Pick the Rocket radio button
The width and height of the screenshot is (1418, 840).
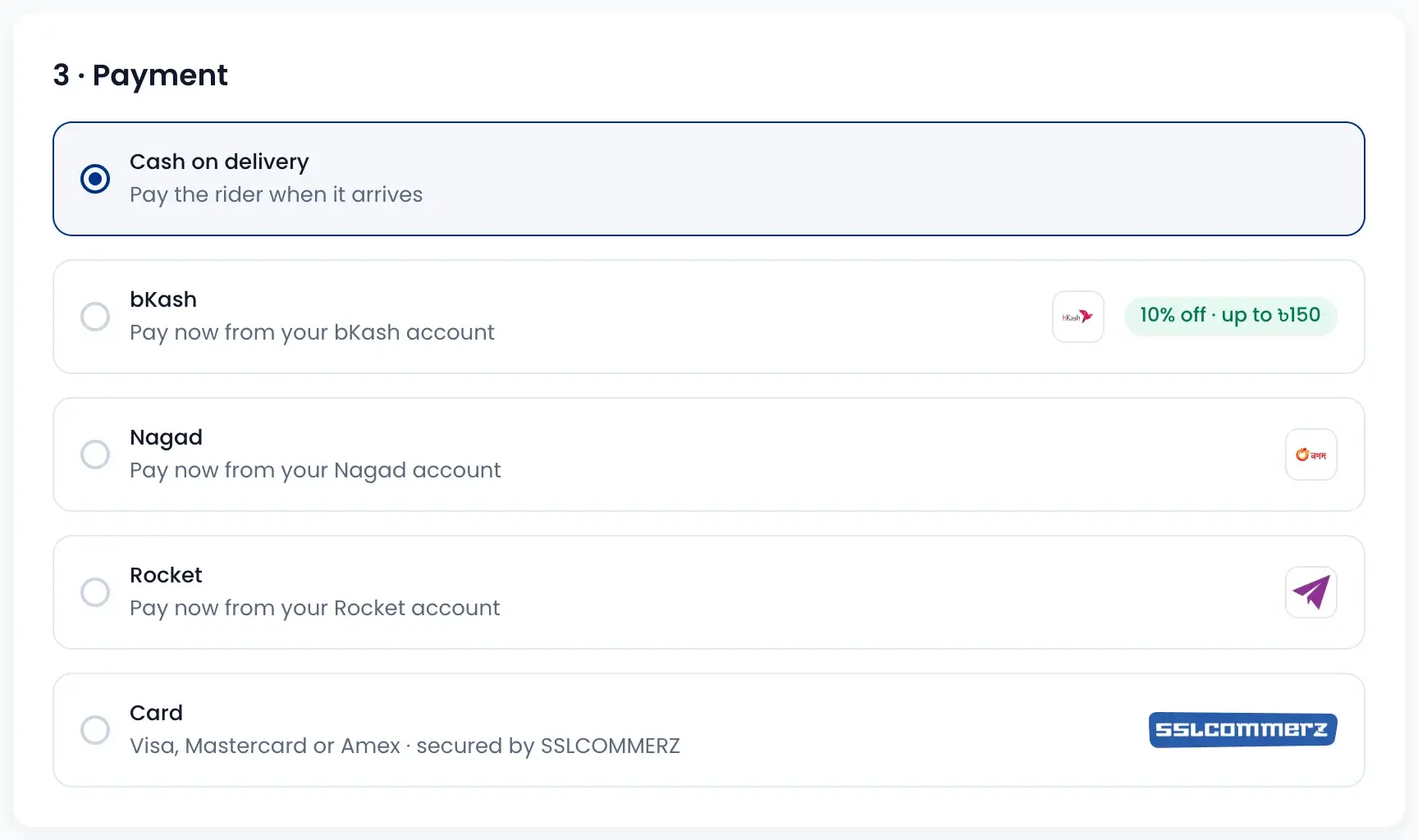pos(95,592)
